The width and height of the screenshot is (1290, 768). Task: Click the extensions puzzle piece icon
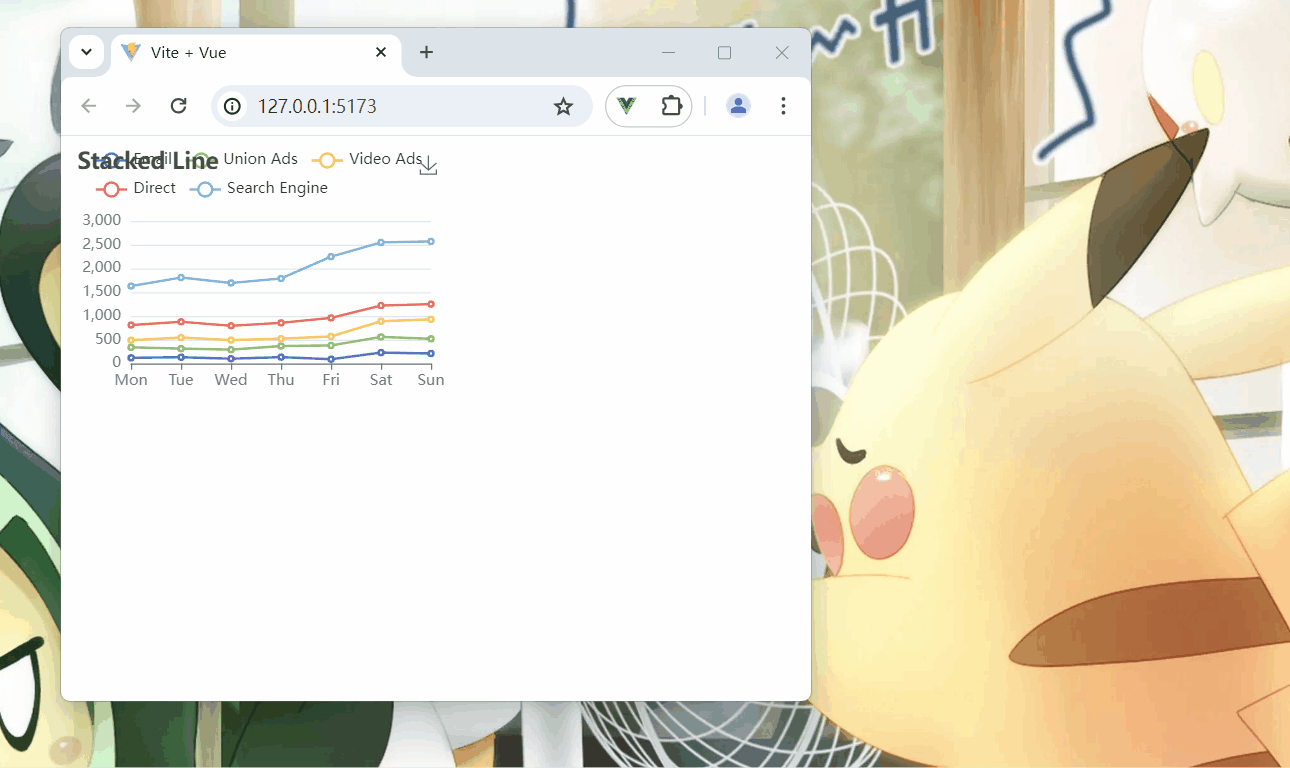click(x=670, y=105)
